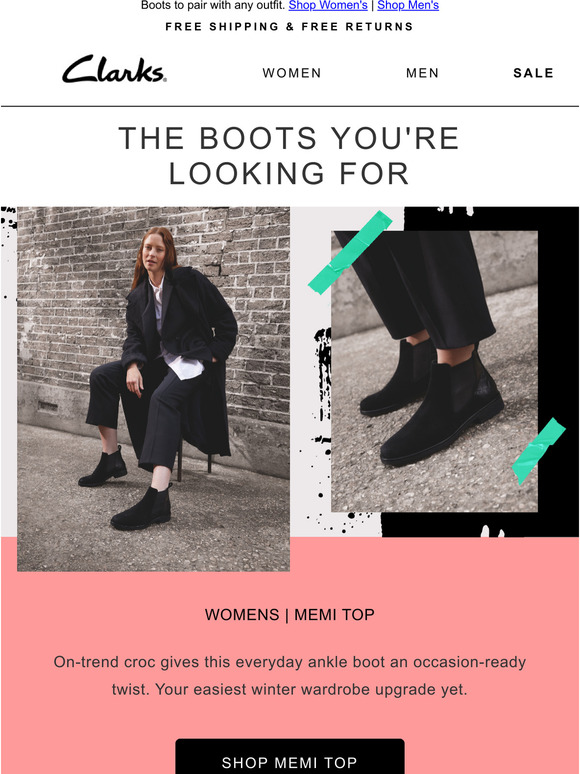The width and height of the screenshot is (580, 774).
Task: Click the FREE SHIPPING & FREE RETURNS banner
Action: coord(289,27)
